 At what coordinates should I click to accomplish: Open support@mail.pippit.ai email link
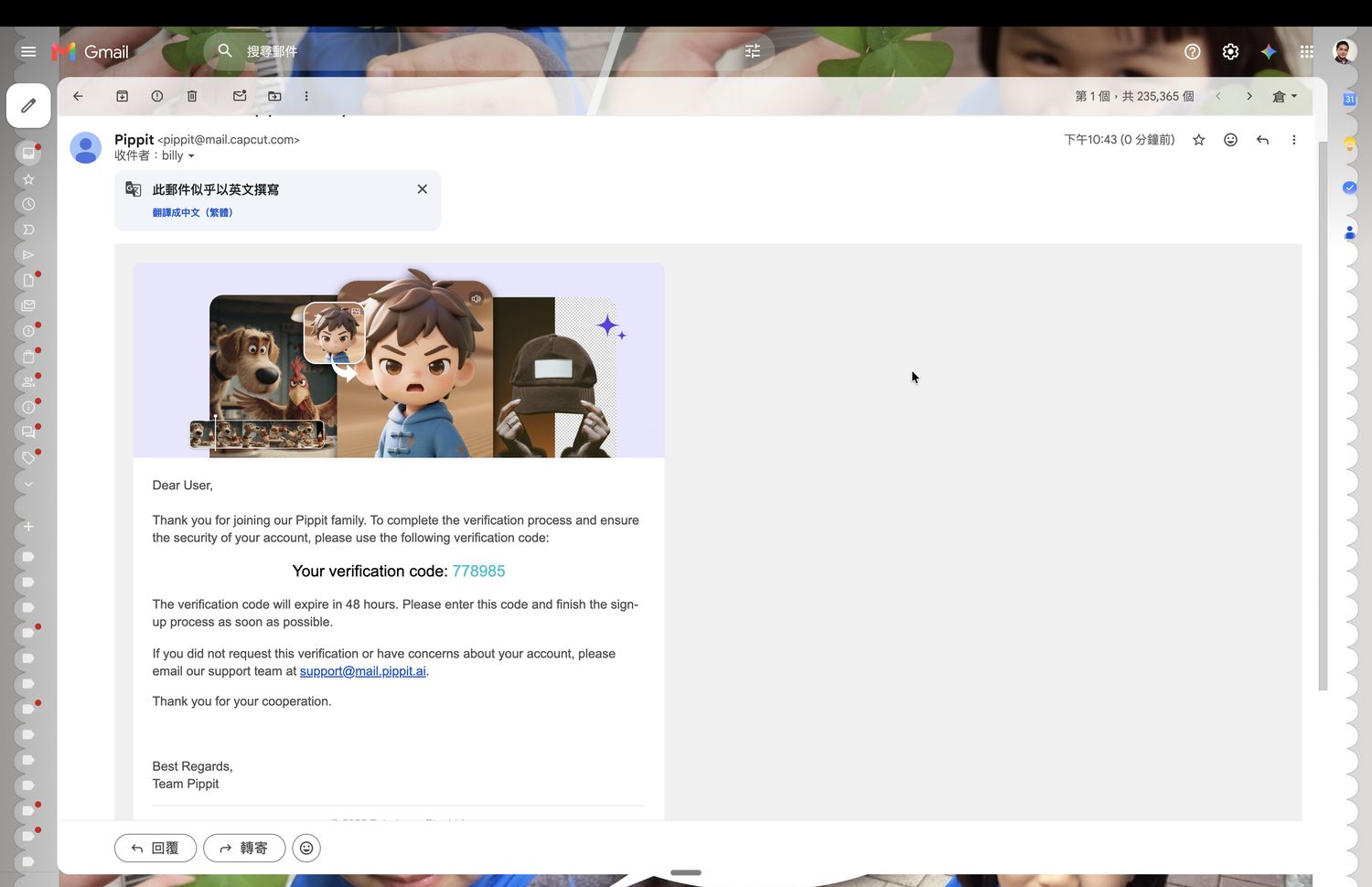click(363, 671)
